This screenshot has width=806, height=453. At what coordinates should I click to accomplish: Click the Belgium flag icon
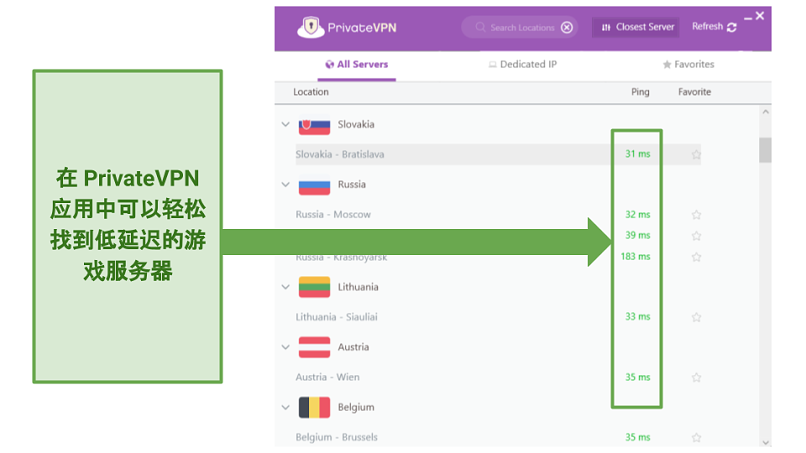pos(314,408)
